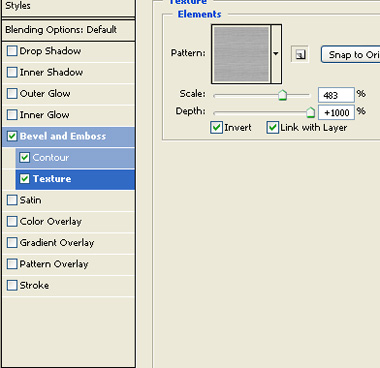This screenshot has width=380, height=368.
Task: Enable the Stroke checkbox
Action: point(12,285)
